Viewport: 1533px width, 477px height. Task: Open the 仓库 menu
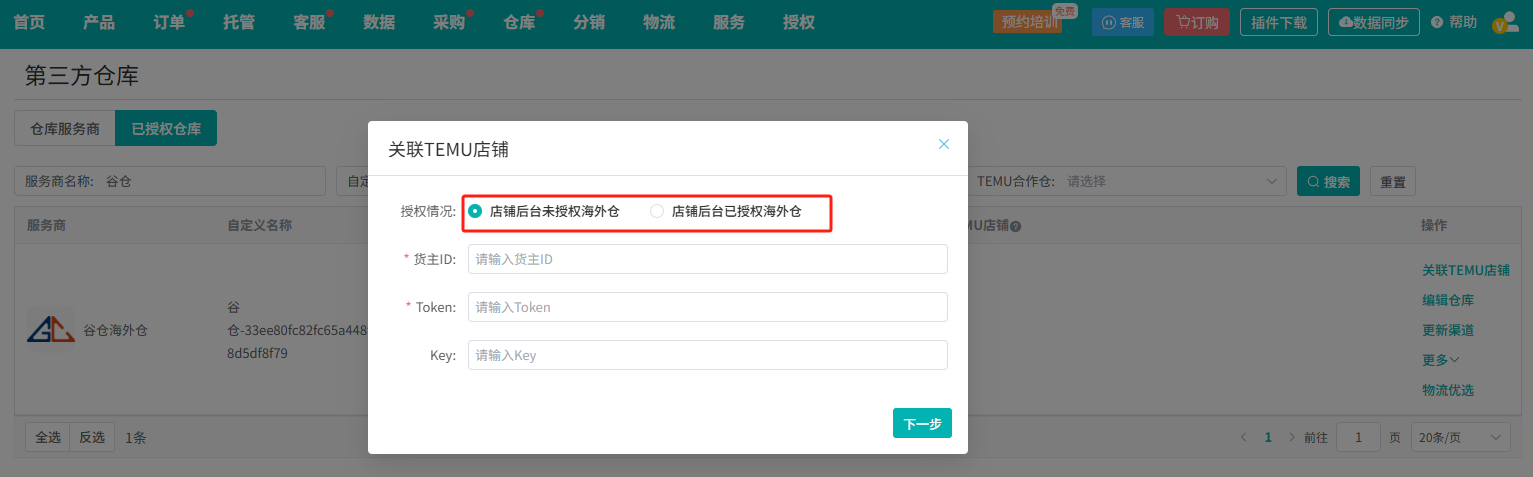tap(519, 22)
